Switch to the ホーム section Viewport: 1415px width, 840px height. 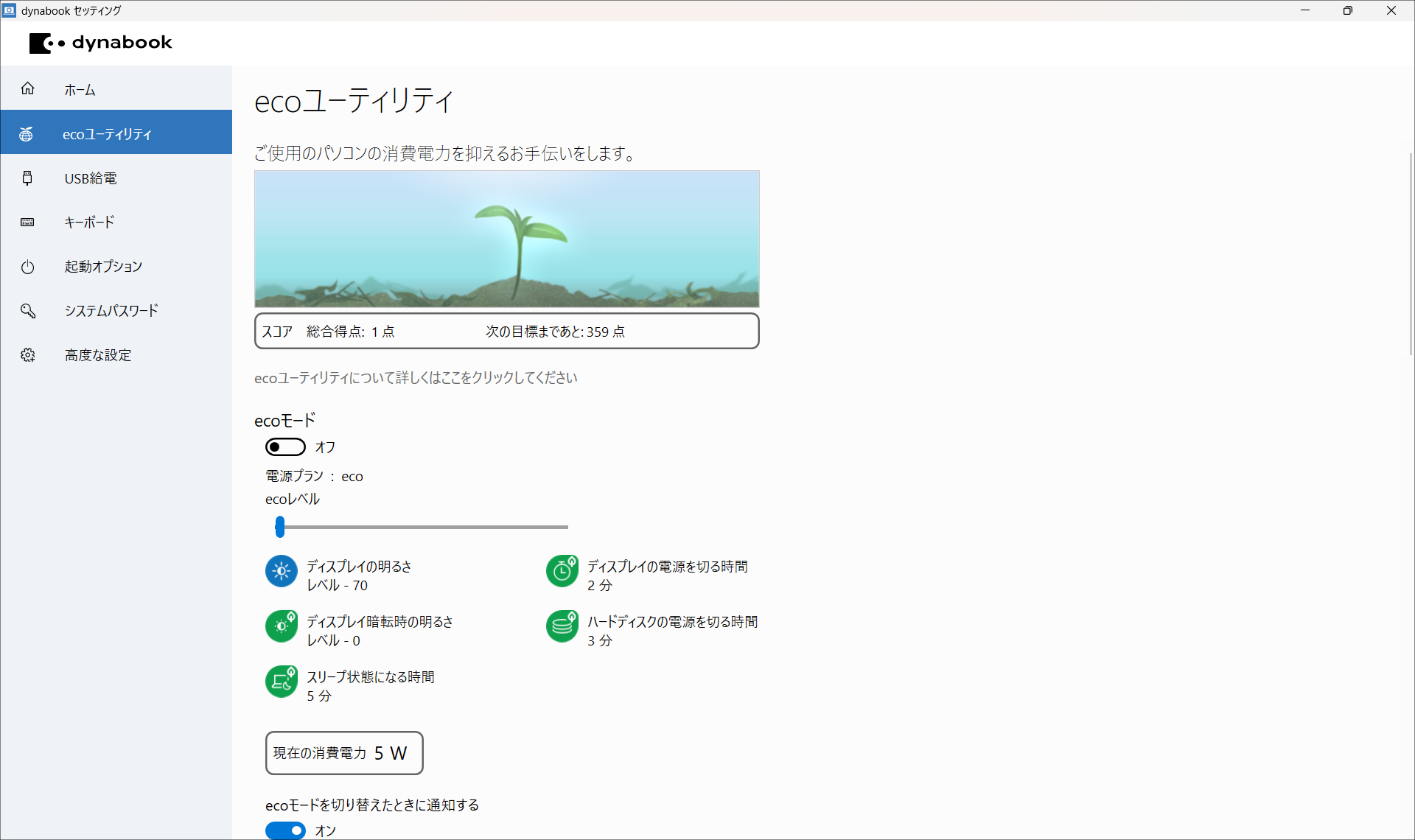(79, 88)
